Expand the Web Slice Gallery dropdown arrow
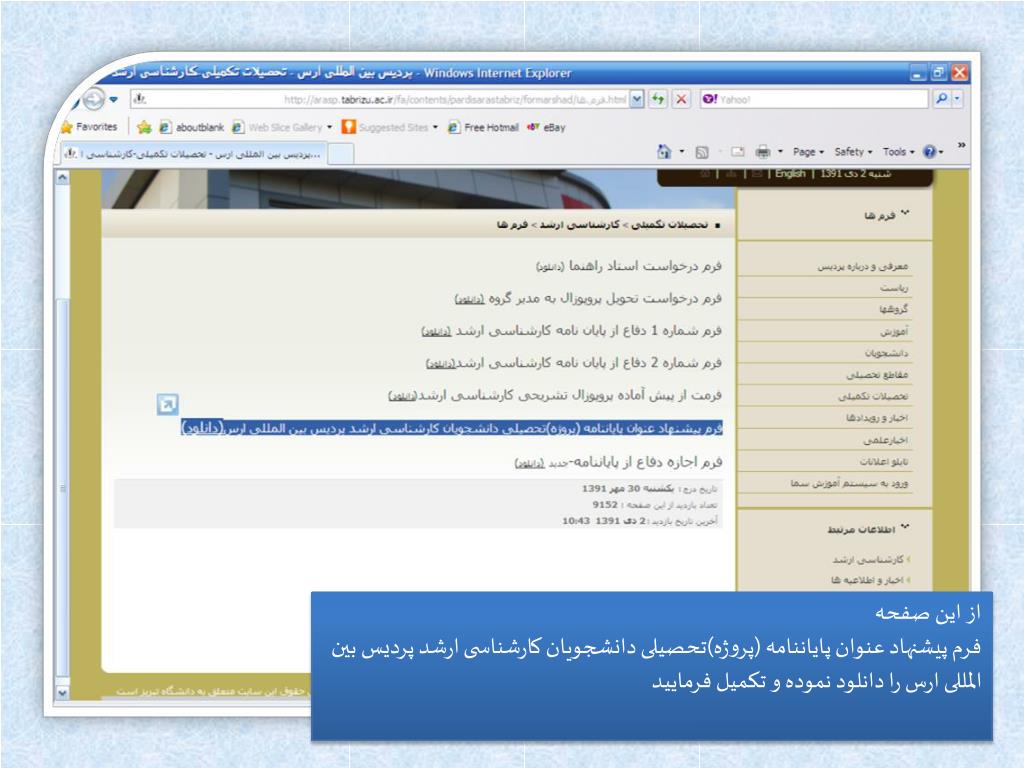1024x768 pixels. point(330,127)
